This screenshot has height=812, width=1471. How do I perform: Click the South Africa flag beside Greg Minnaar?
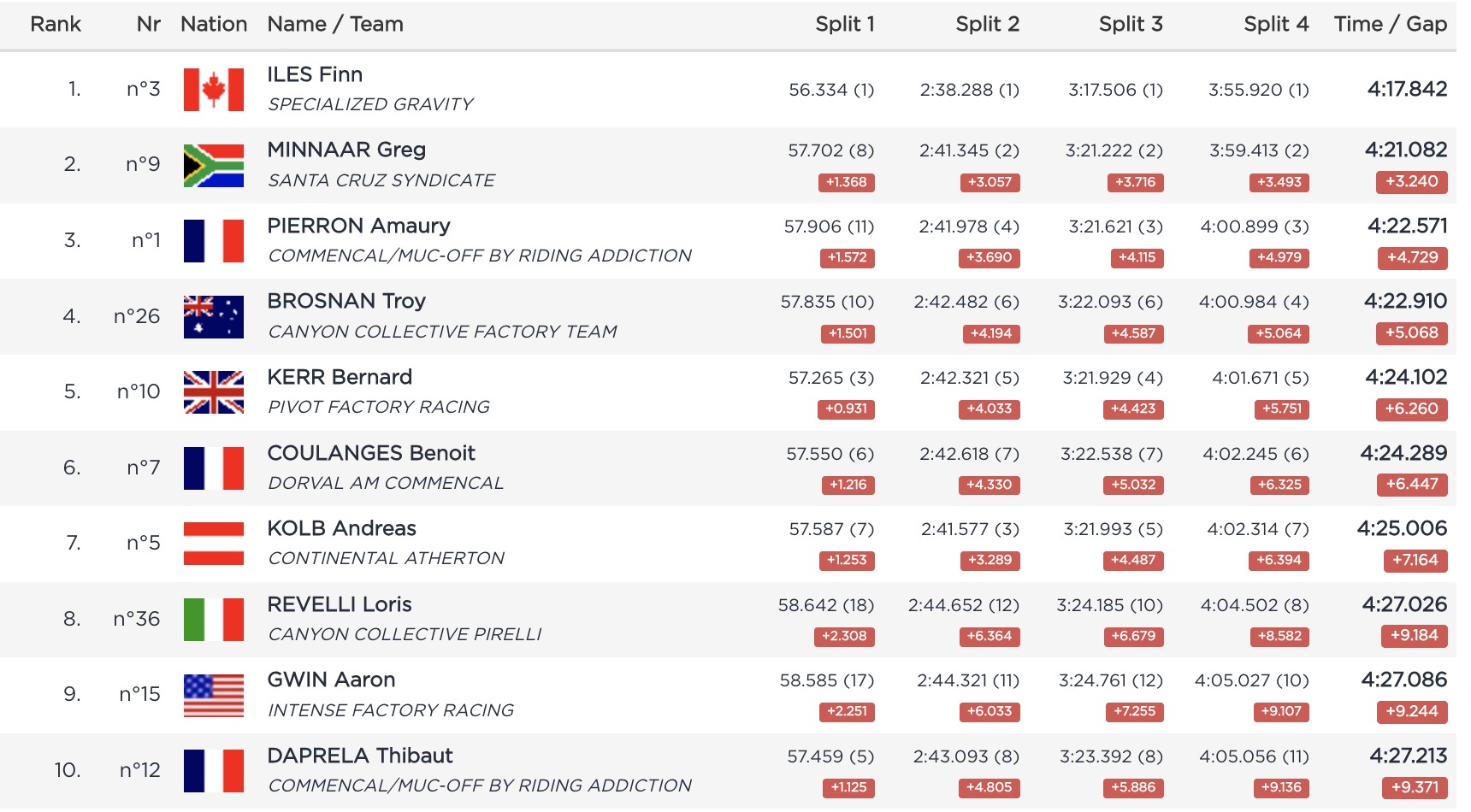214,165
